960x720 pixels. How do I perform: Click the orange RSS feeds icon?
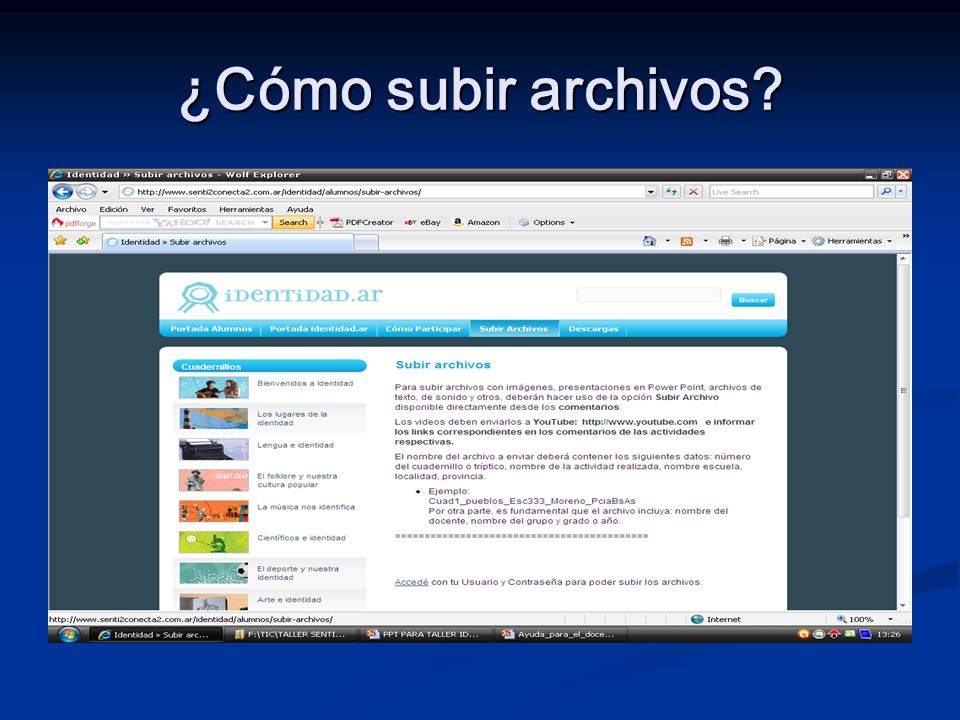pos(687,241)
